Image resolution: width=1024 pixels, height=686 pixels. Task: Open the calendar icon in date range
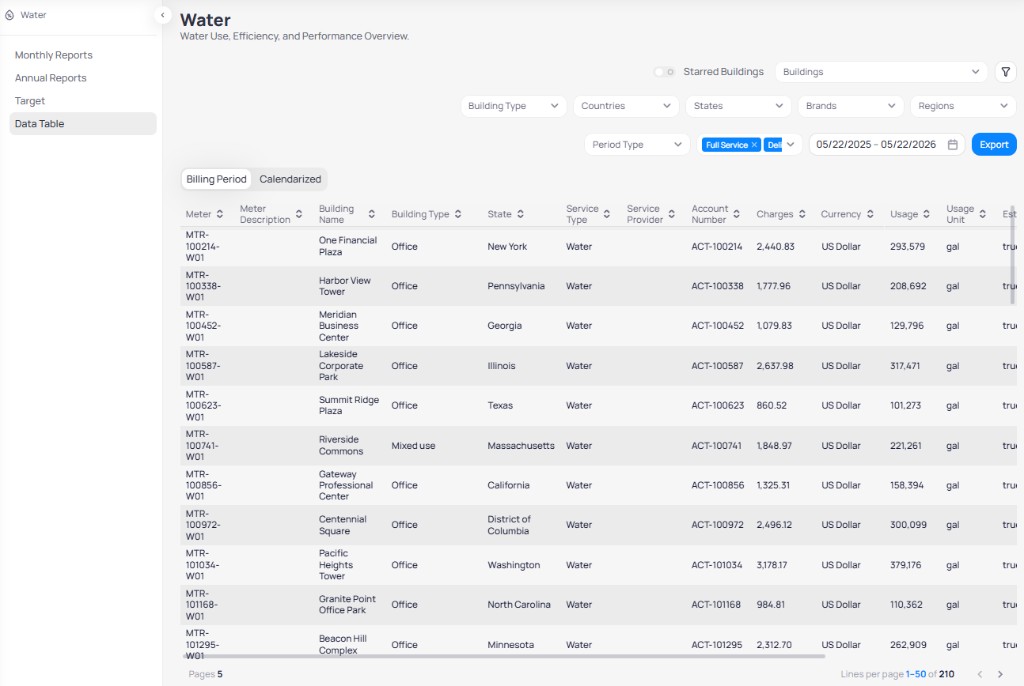coord(953,145)
